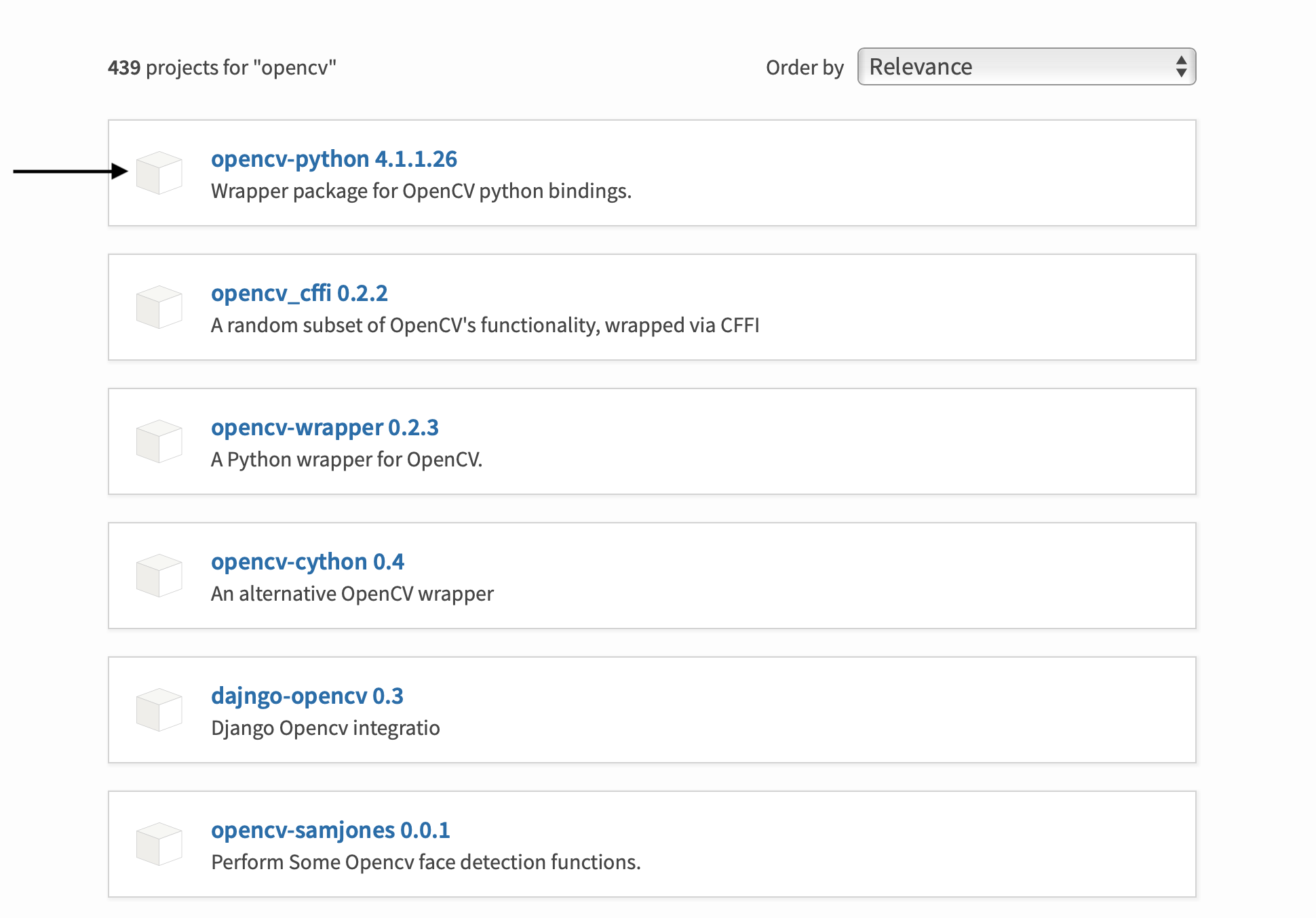Image resolution: width=1316 pixels, height=918 pixels.
Task: Select description 'Wrapper package for OpenCV python bindings.'
Action: 421,191
